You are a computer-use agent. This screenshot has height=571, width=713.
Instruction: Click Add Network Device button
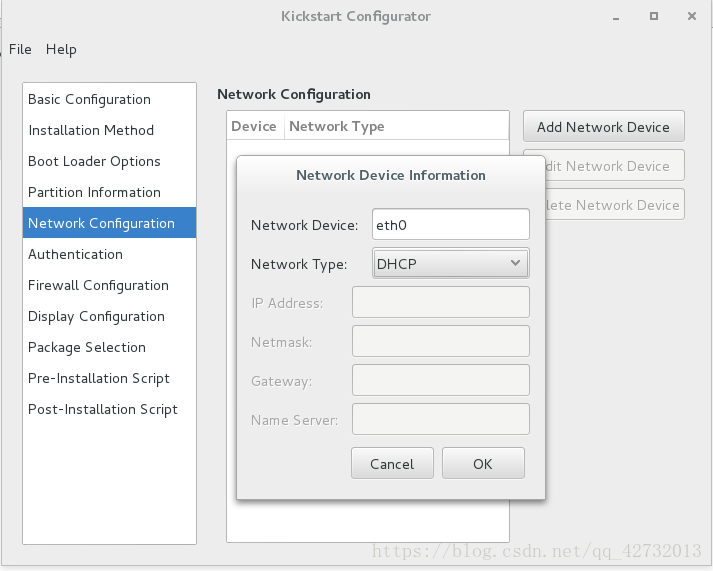(603, 126)
